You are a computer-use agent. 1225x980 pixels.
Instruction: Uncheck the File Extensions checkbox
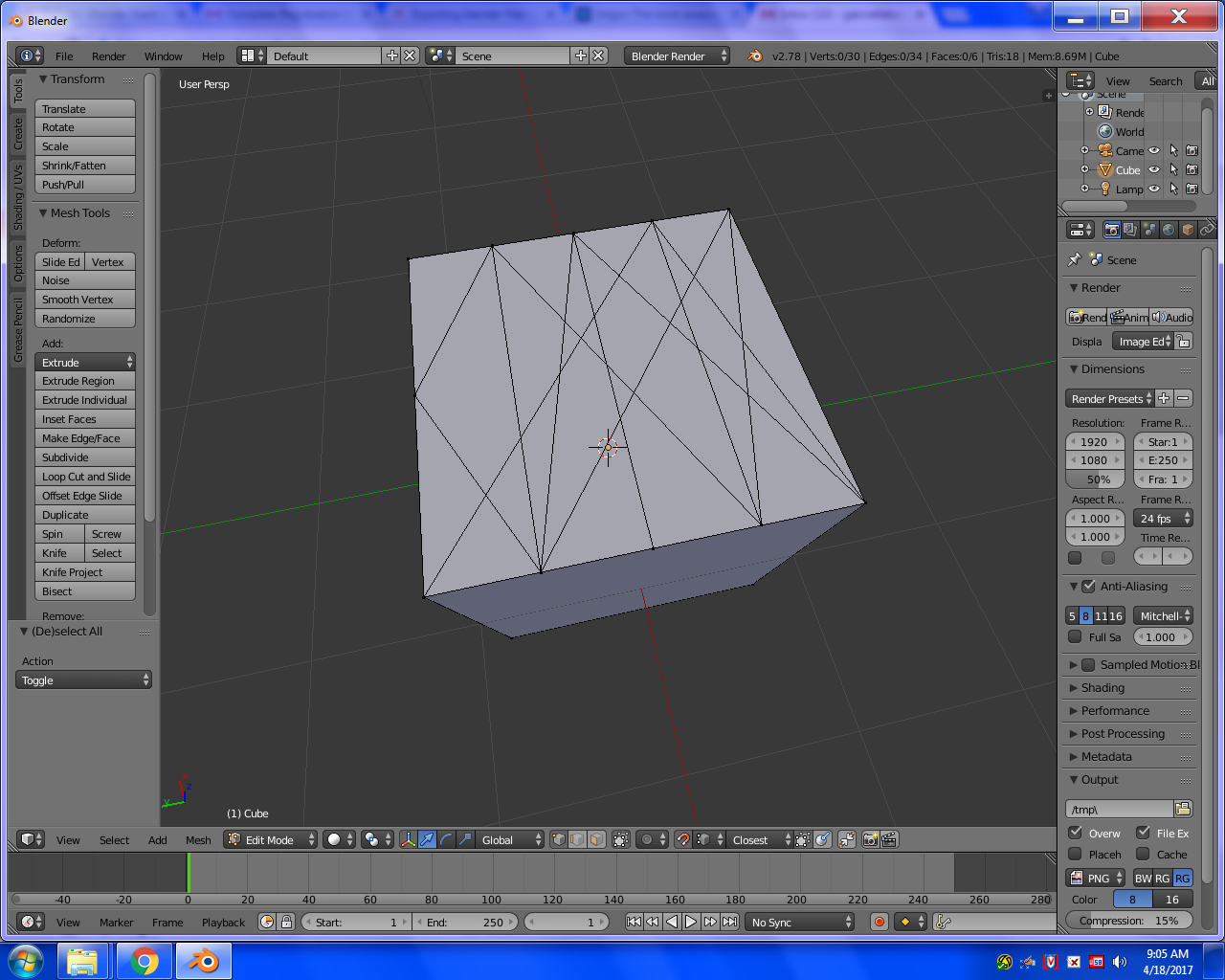tap(1143, 833)
